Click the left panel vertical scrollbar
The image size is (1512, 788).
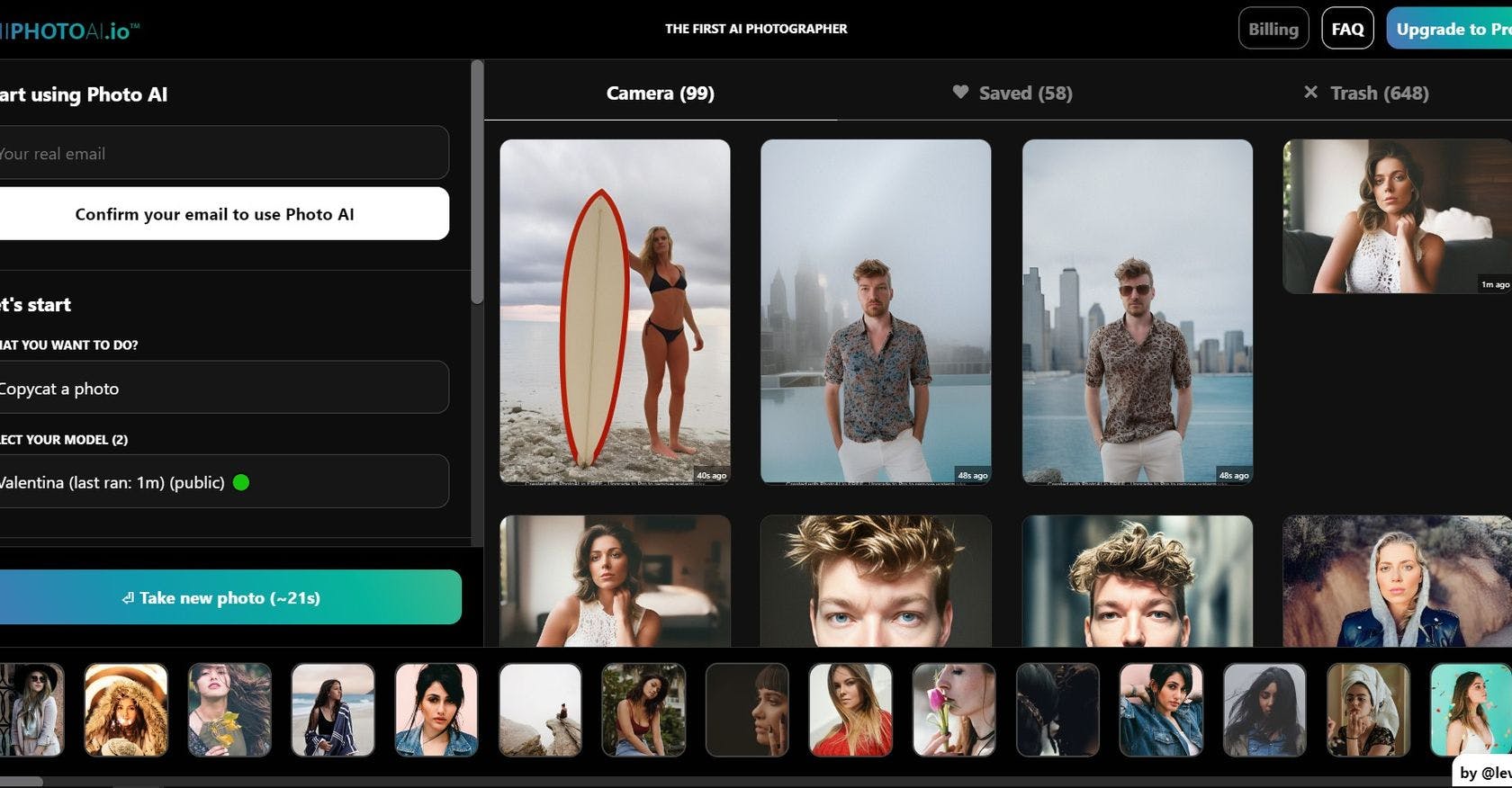coord(477,182)
